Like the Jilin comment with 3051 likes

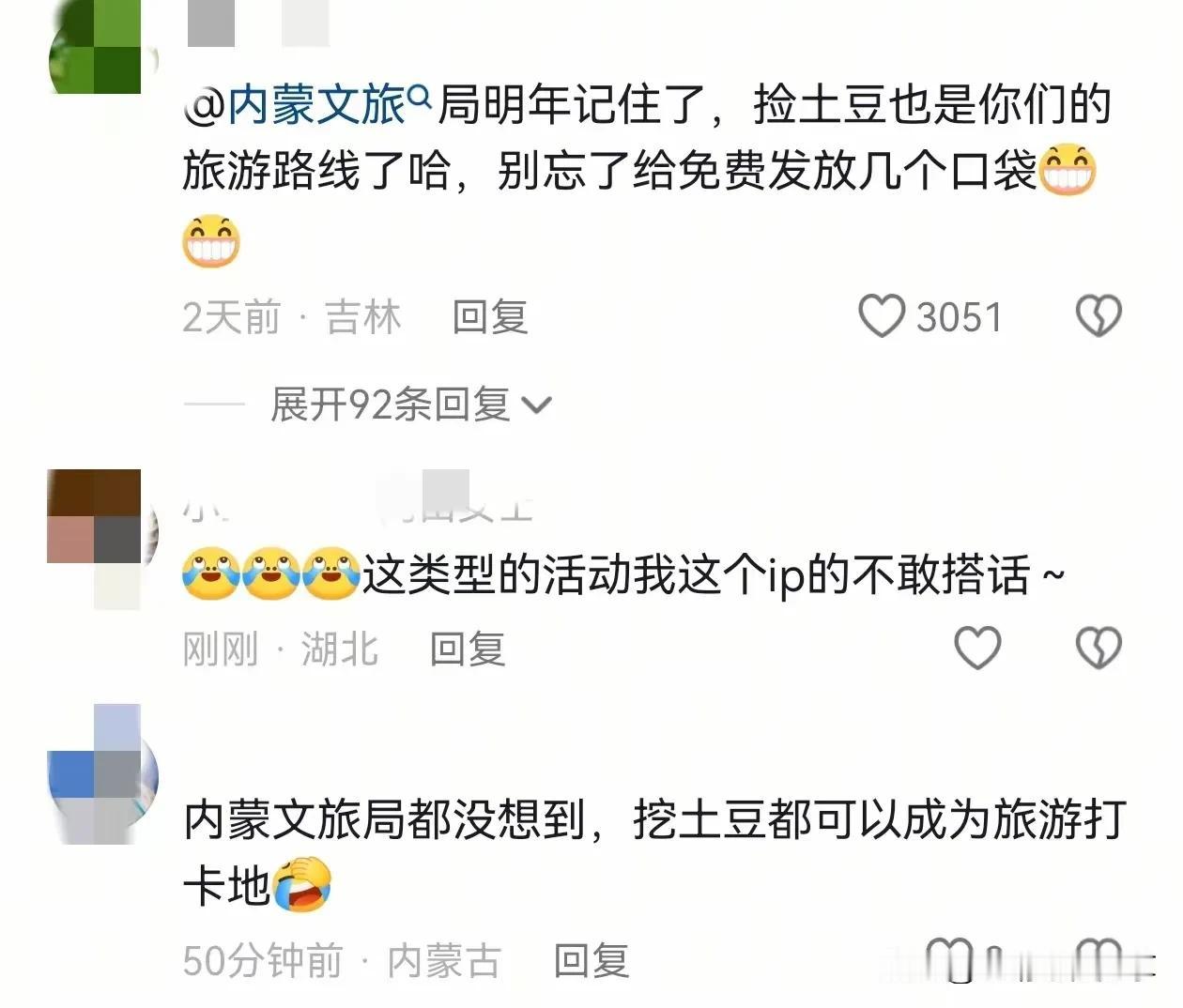click(x=882, y=315)
